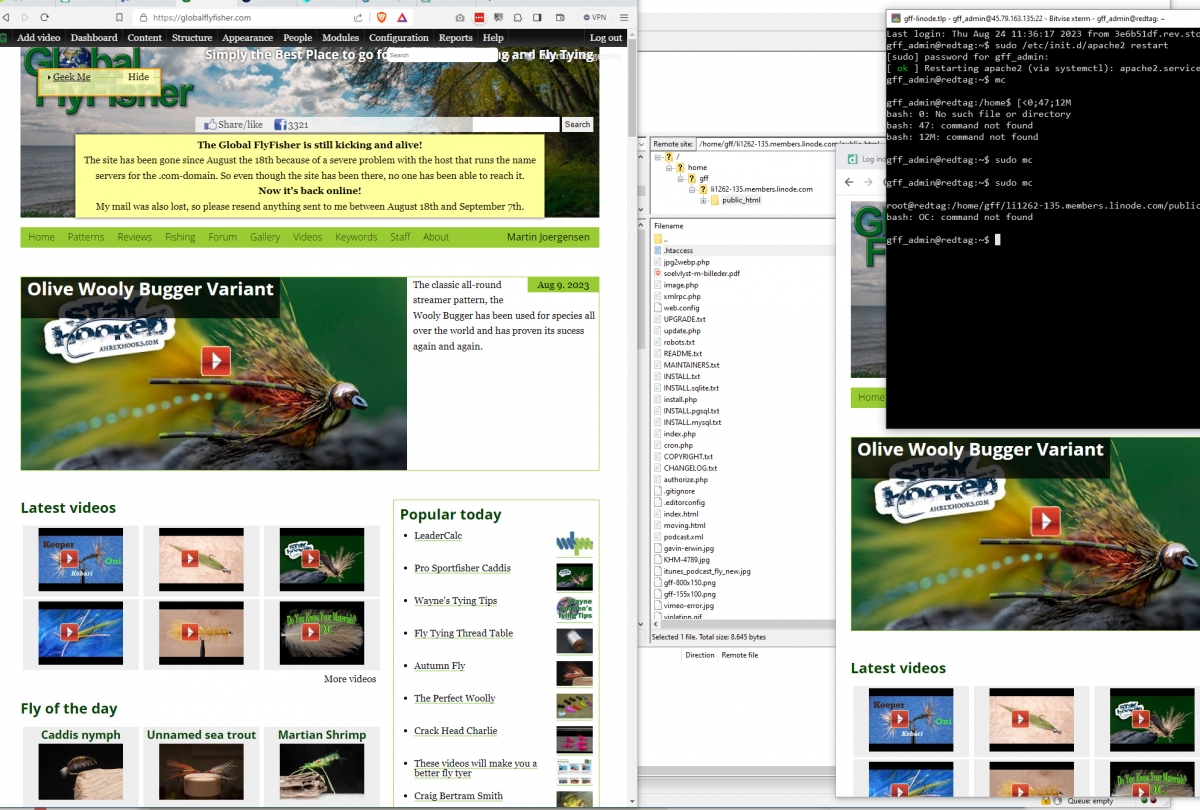Expand the public_html folder tree node

704,200
